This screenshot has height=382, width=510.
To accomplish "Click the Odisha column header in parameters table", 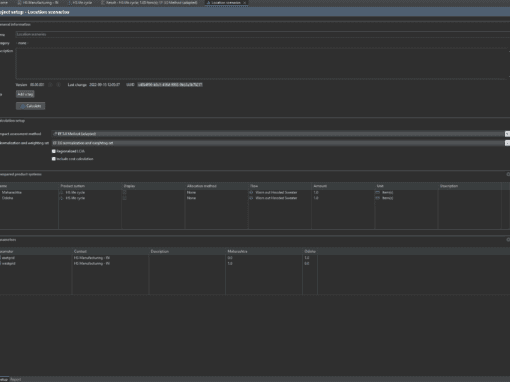I will tap(310, 251).
